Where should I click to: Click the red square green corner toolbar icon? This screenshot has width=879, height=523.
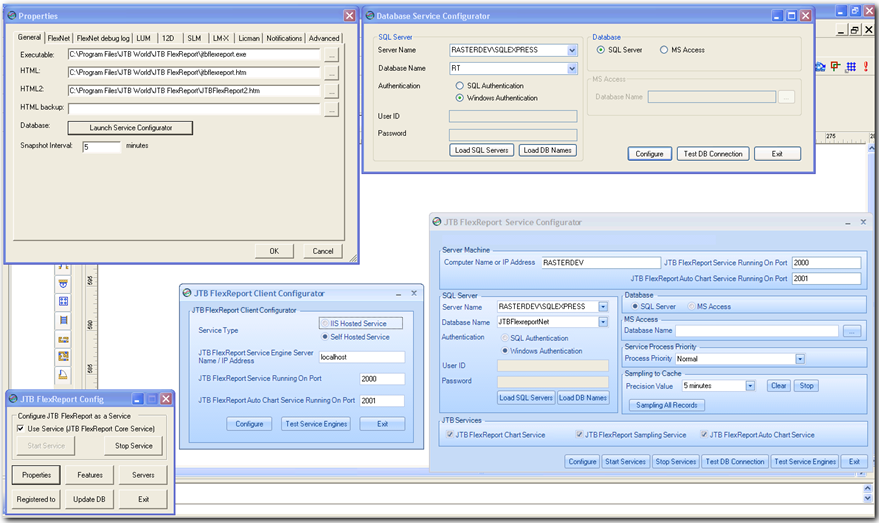point(836,67)
